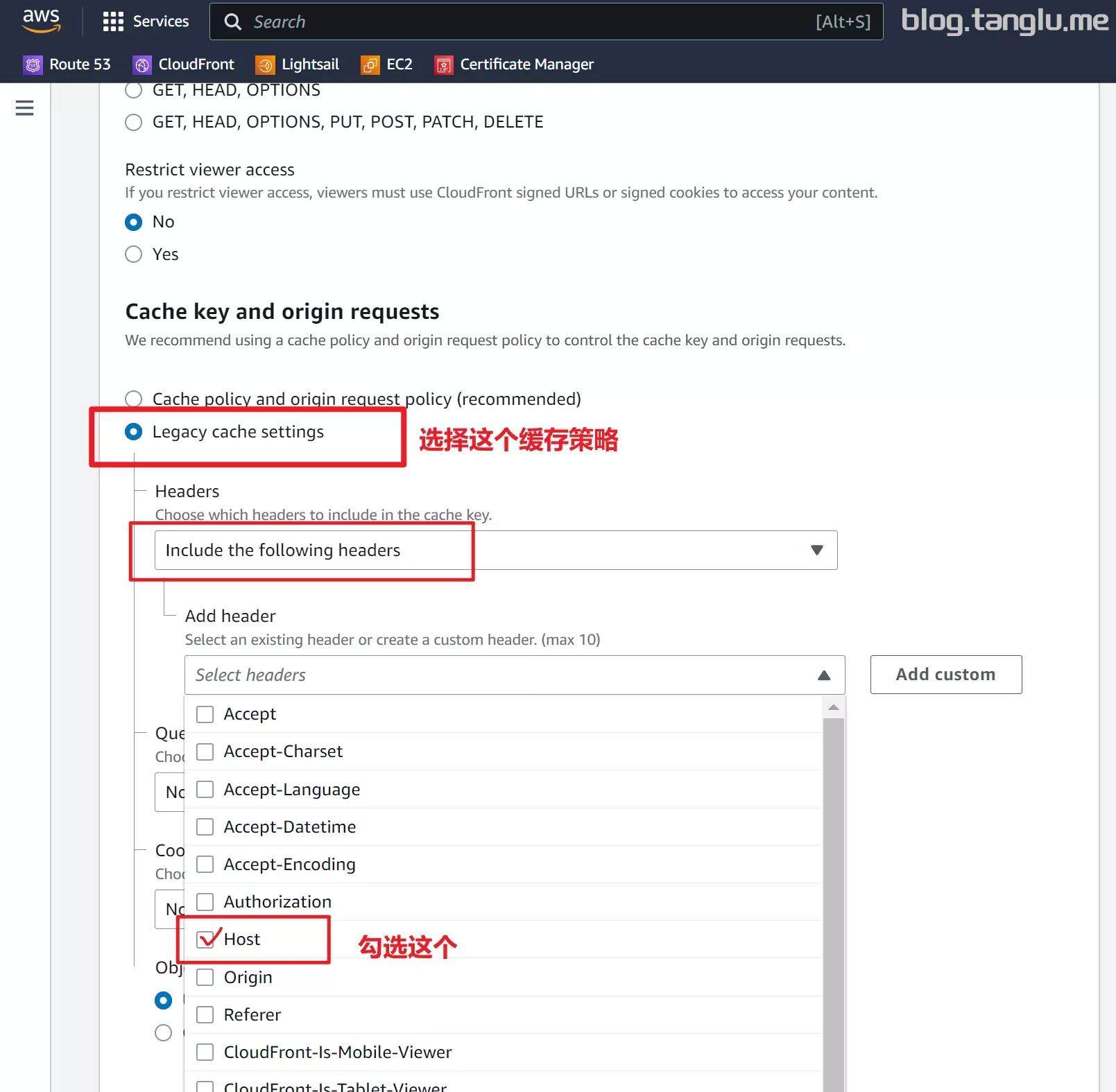Click the Lightsail shortcut icon
This screenshot has height=1092, width=1116.
coord(265,64)
